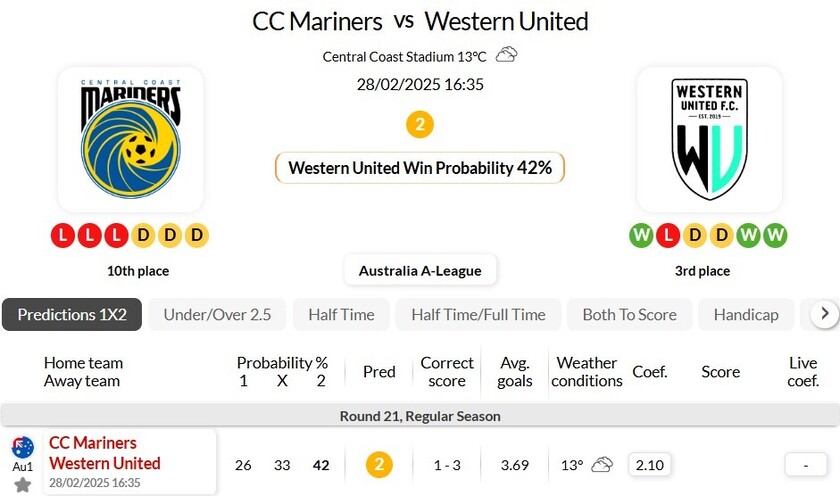Click the Central Coast Mariners team logo
This screenshot has width=840, height=496.
click(130, 139)
